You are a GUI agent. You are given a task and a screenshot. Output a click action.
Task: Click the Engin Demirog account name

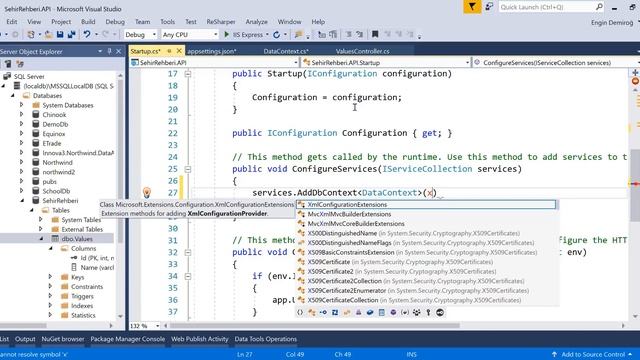point(612,23)
